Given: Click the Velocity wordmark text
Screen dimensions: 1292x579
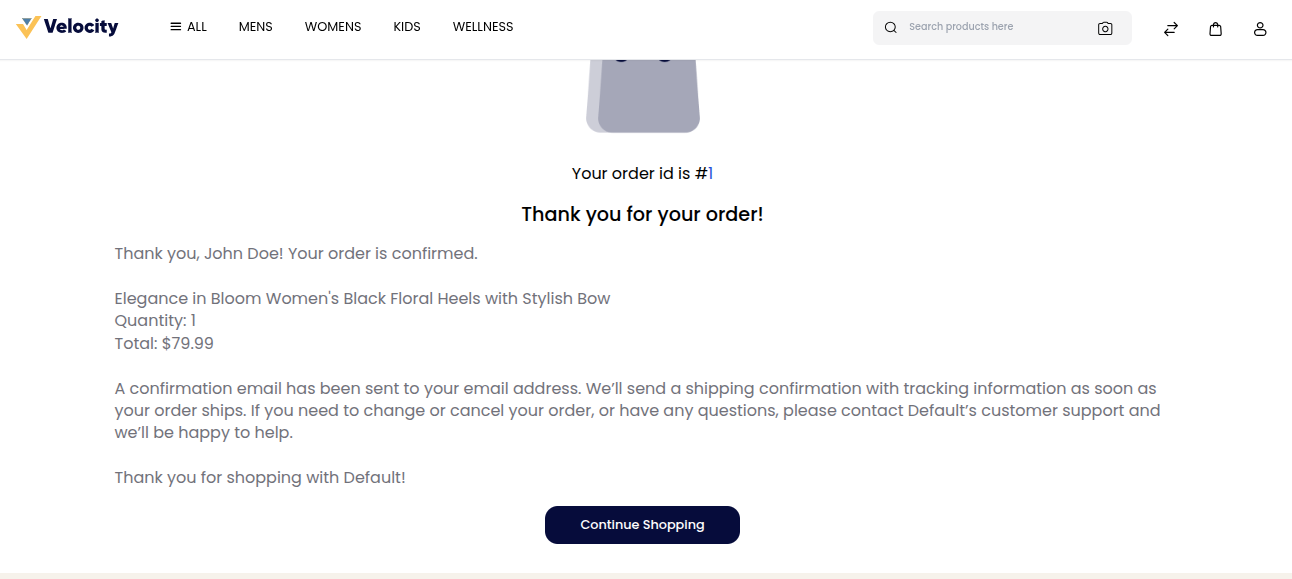Looking at the screenshot, I should click(x=81, y=27).
